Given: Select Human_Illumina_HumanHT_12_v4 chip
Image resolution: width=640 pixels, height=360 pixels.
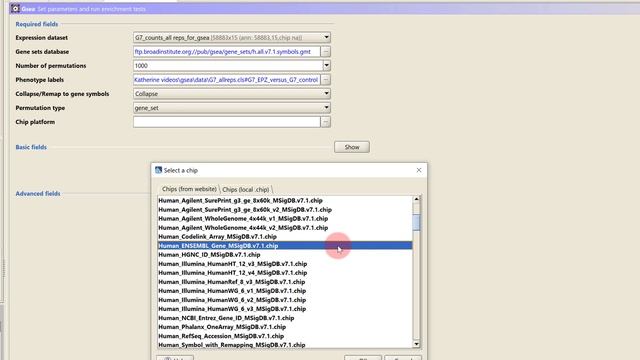Looking at the screenshot, I should (x=285, y=273).
